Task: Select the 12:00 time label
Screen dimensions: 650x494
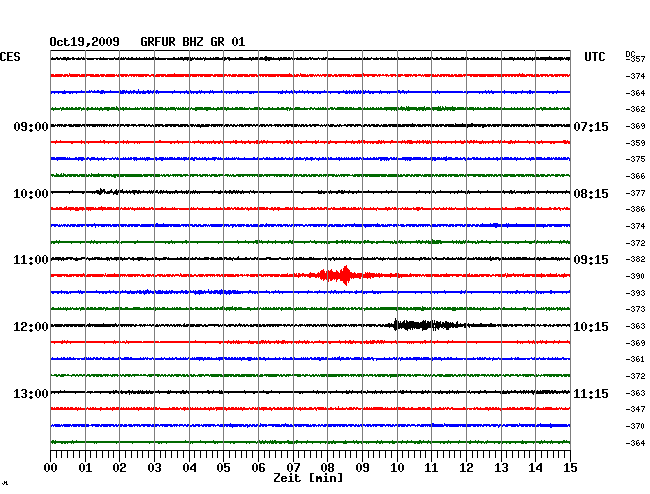Action: click(31, 327)
